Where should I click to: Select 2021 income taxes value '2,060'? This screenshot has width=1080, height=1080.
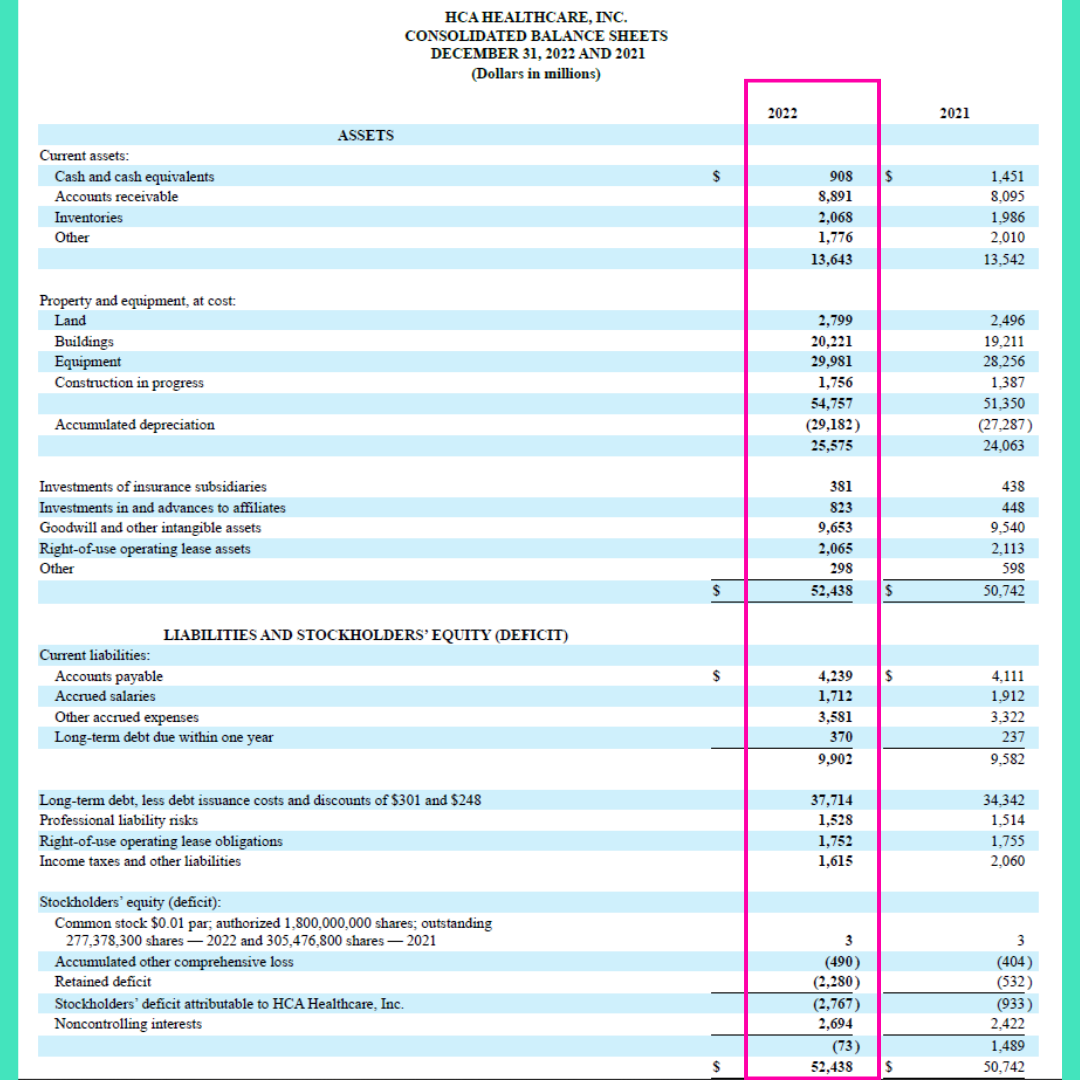point(1008,862)
